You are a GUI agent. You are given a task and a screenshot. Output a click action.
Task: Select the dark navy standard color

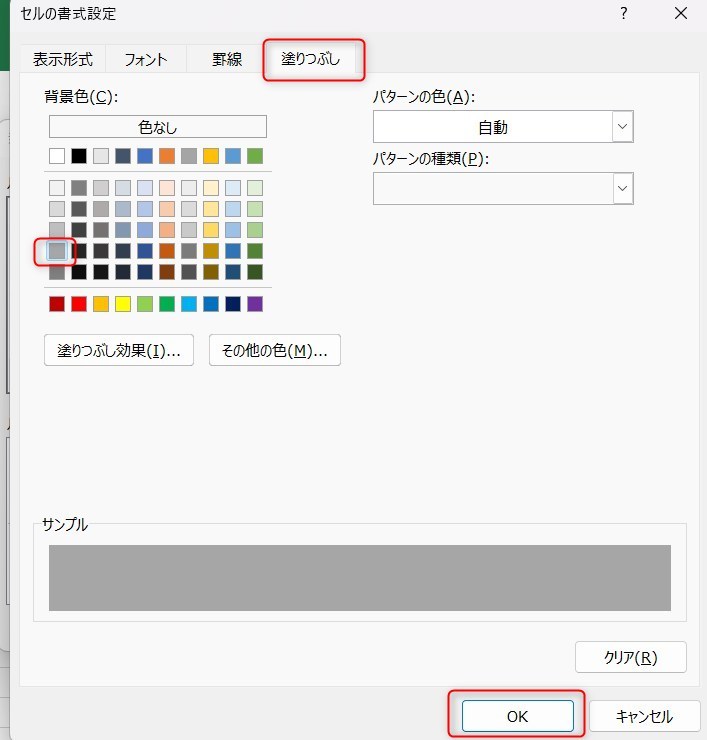[x=233, y=304]
